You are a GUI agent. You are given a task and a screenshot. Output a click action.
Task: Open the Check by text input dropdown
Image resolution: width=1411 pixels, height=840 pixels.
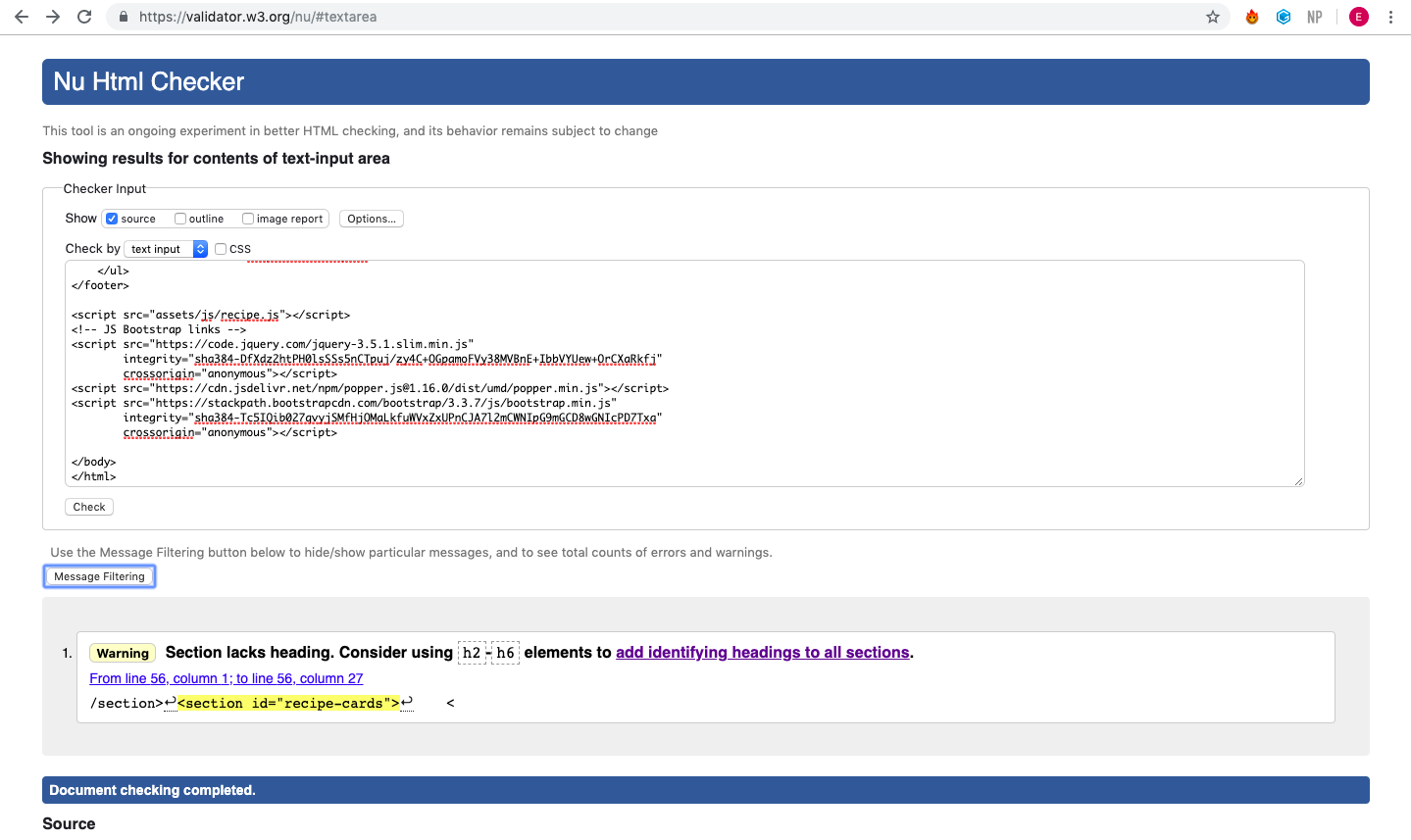[166, 249]
